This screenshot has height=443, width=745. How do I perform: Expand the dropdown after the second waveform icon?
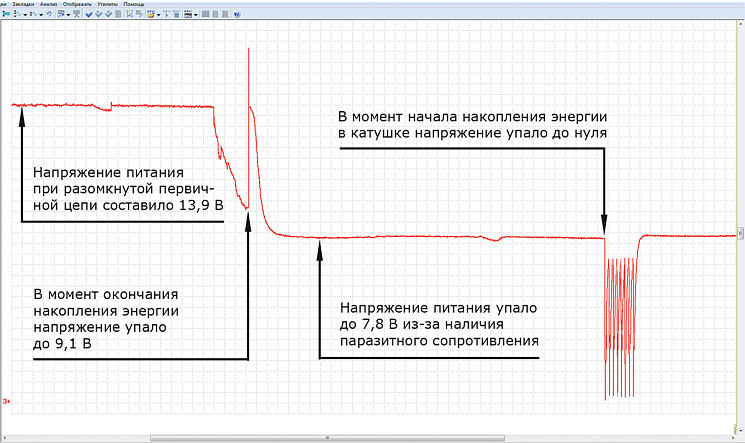41,15
